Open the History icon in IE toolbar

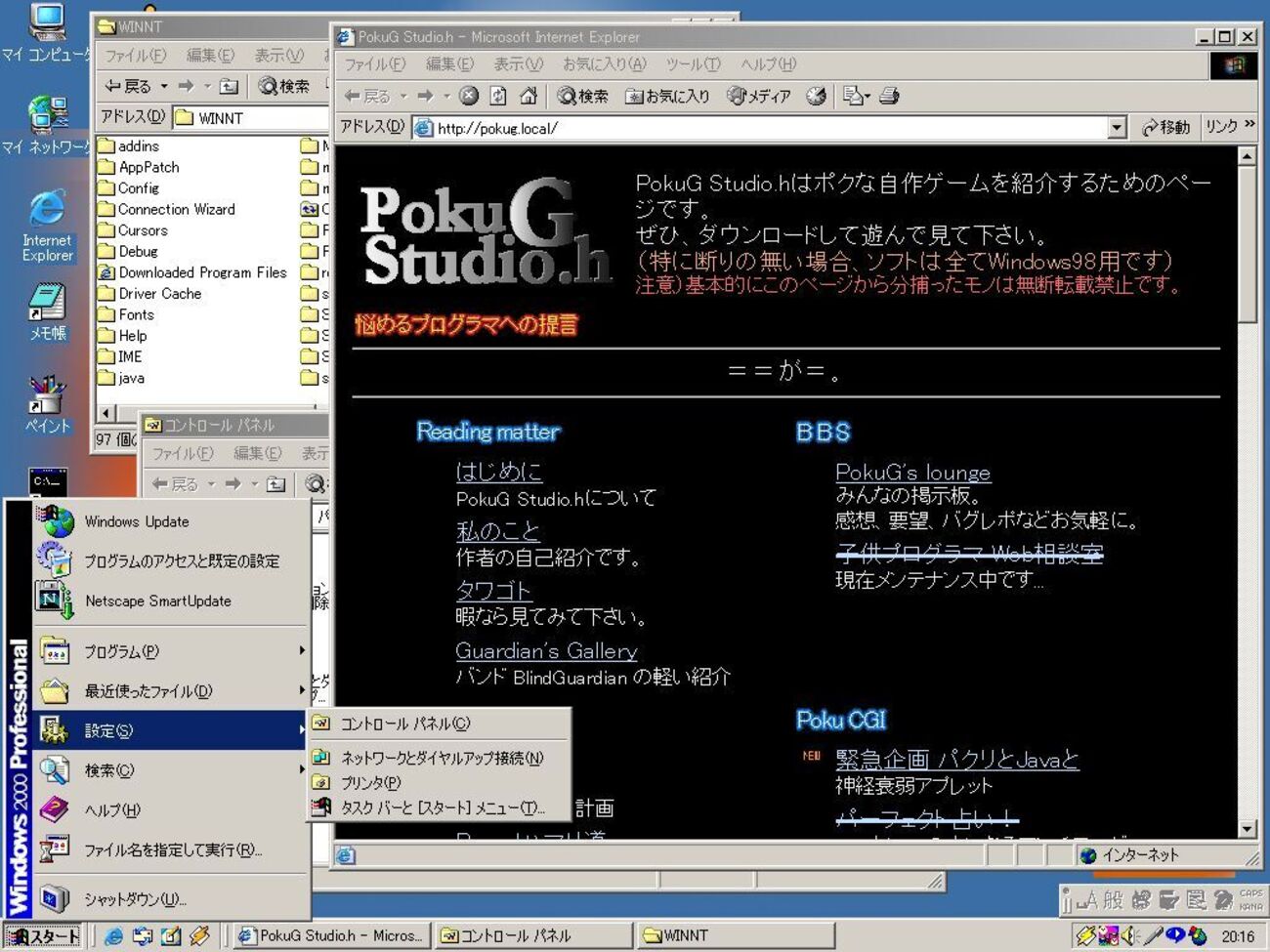(816, 96)
